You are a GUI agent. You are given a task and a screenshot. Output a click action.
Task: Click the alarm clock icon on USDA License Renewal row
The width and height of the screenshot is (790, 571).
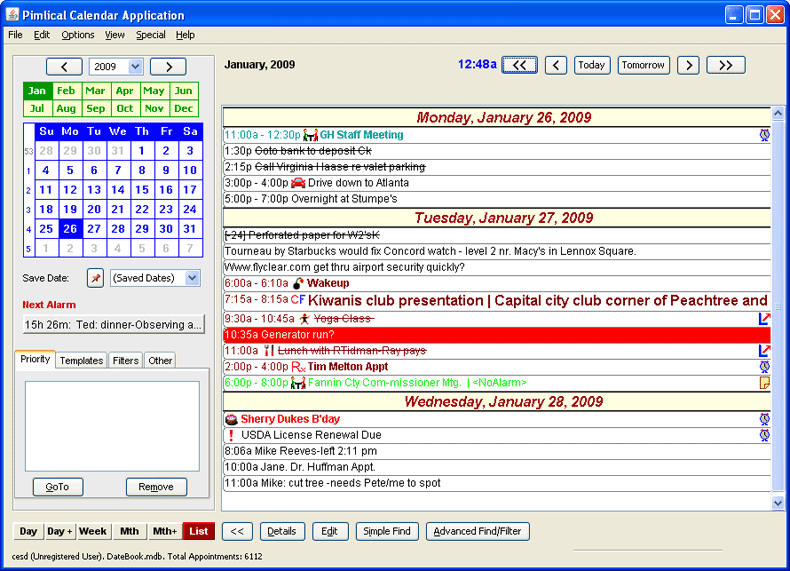point(764,435)
